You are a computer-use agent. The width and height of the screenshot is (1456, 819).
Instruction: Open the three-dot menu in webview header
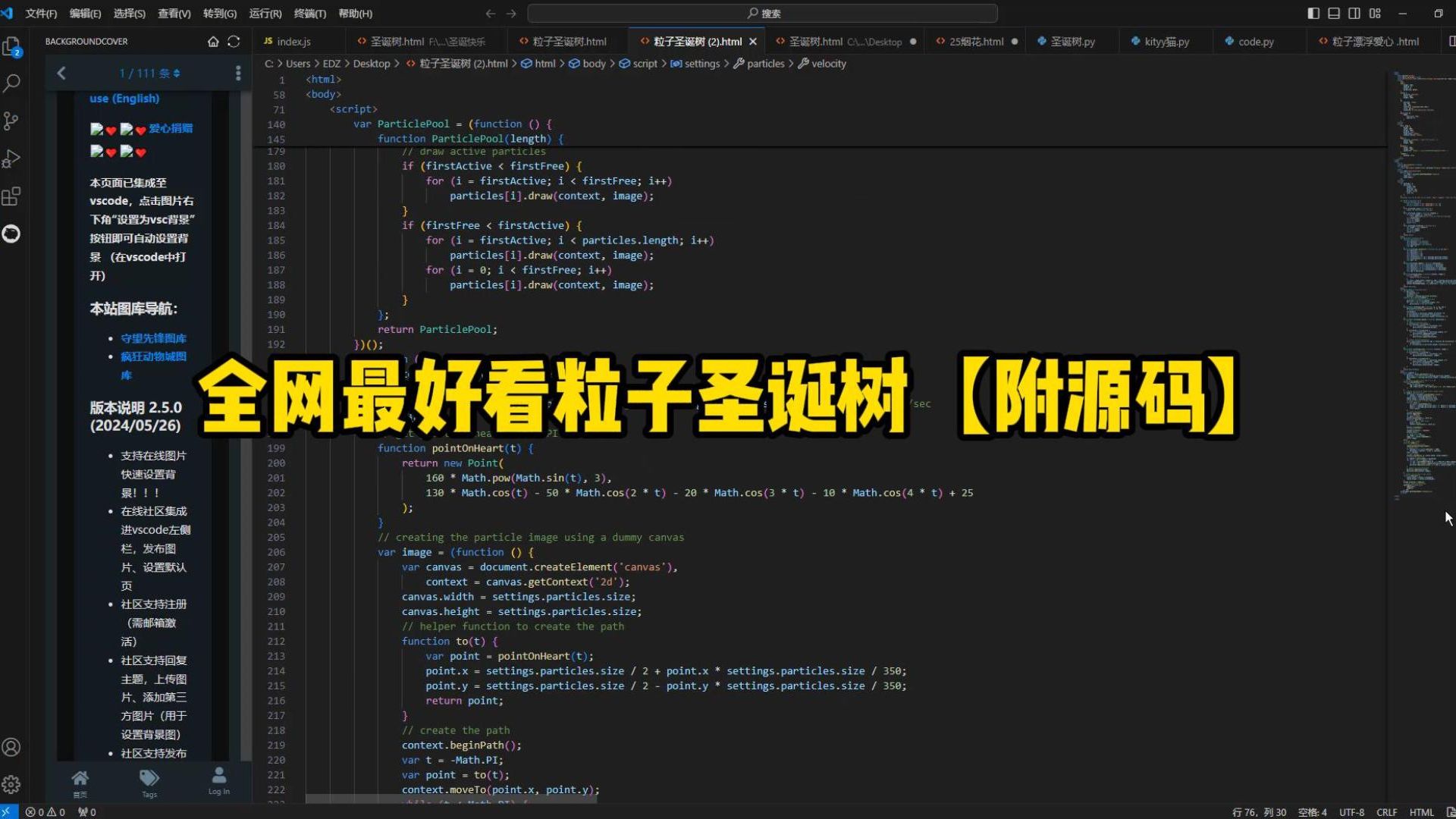coord(238,73)
